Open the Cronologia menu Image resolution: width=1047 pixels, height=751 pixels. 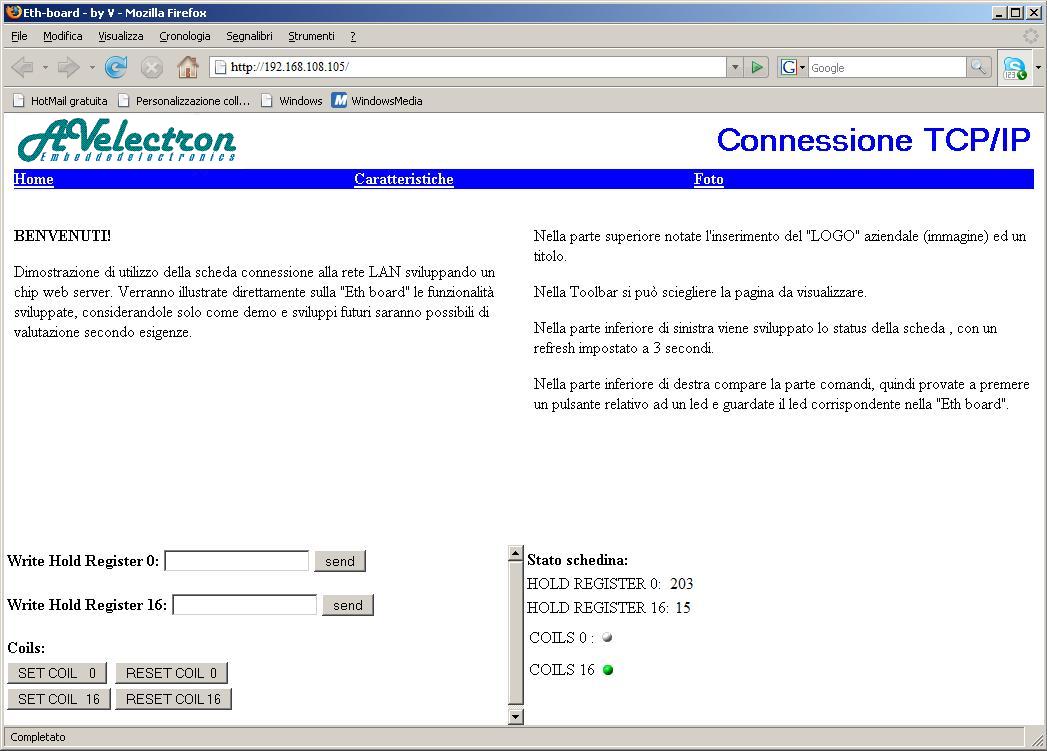tap(185, 36)
